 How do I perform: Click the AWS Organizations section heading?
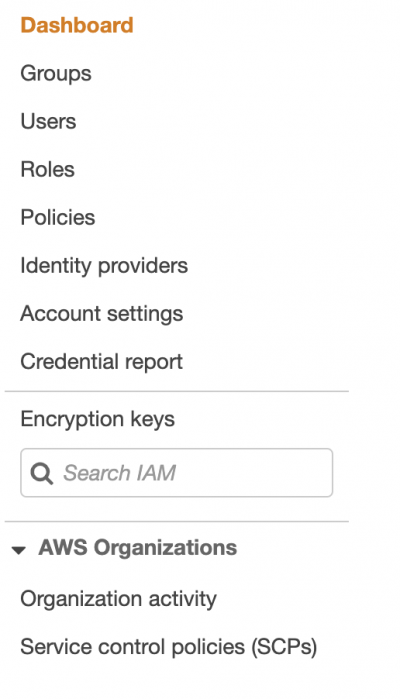[x=137, y=547]
